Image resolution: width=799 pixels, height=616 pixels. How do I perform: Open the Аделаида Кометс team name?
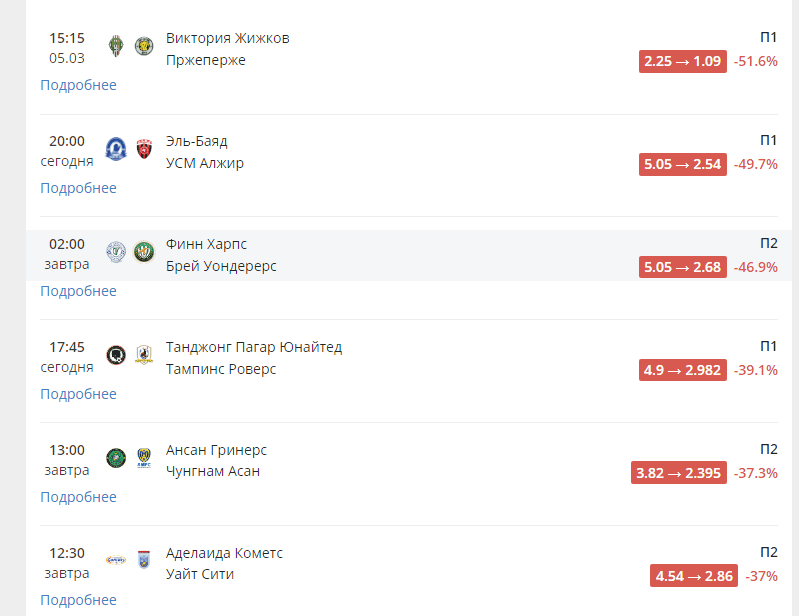tap(224, 553)
